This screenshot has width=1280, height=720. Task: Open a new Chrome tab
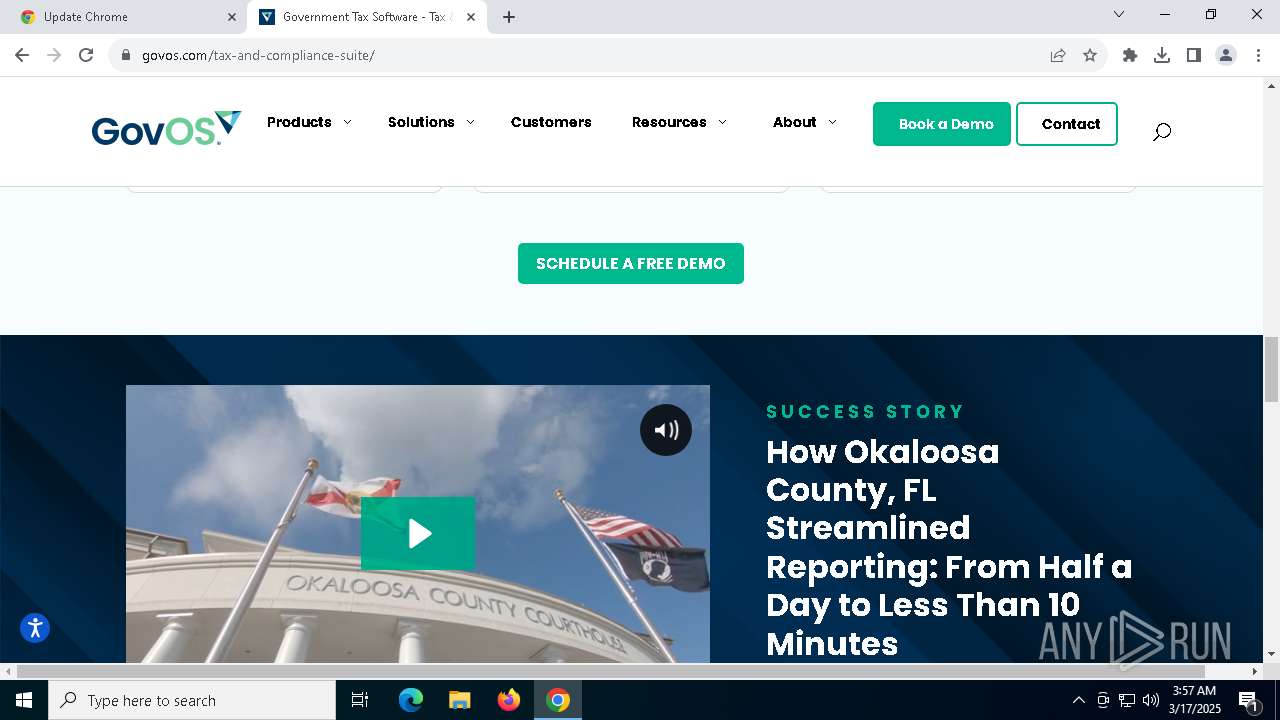click(x=509, y=17)
